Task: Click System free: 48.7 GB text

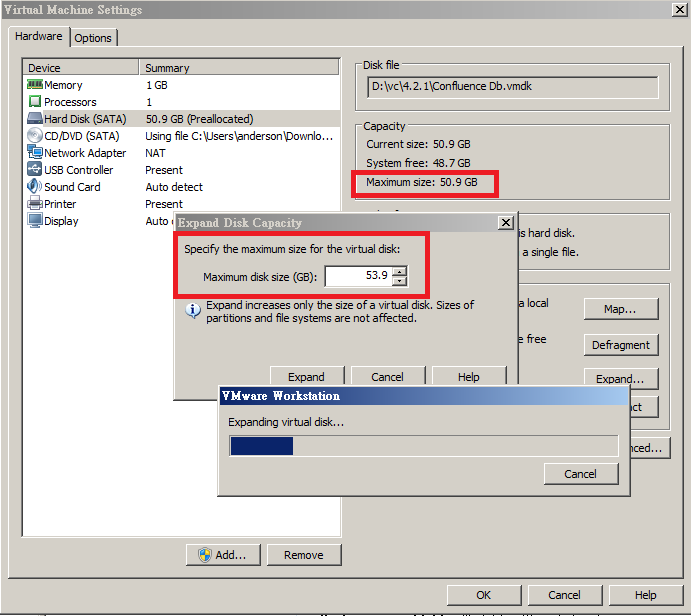Action: click(418, 163)
